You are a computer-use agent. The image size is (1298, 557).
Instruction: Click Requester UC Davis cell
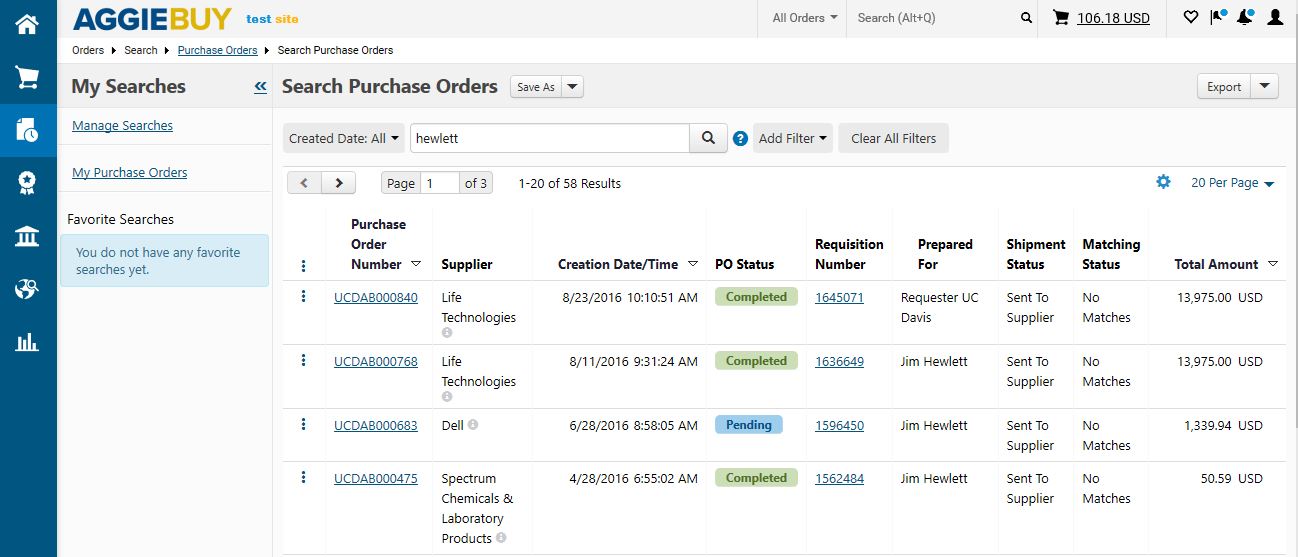coord(940,307)
